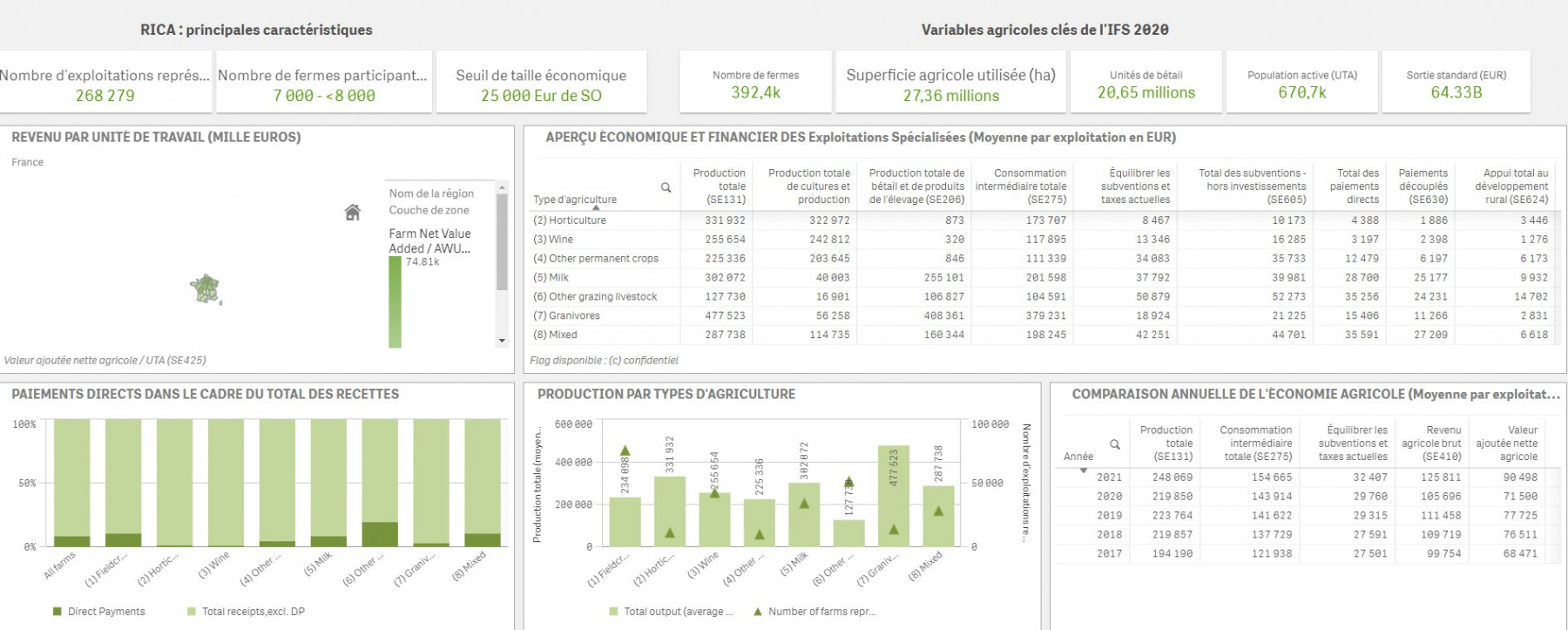Image resolution: width=1568 pixels, height=630 pixels.
Task: Click the Nombre de fermes 392,4k KPI tile
Action: [756, 82]
